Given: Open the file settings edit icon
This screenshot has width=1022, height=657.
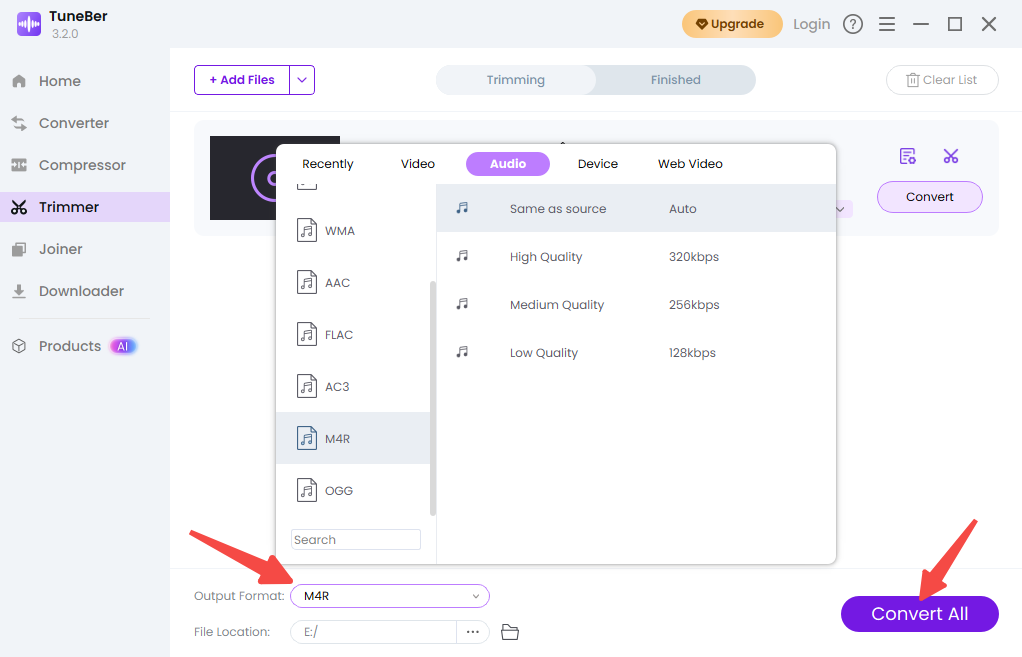Looking at the screenshot, I should point(907,156).
